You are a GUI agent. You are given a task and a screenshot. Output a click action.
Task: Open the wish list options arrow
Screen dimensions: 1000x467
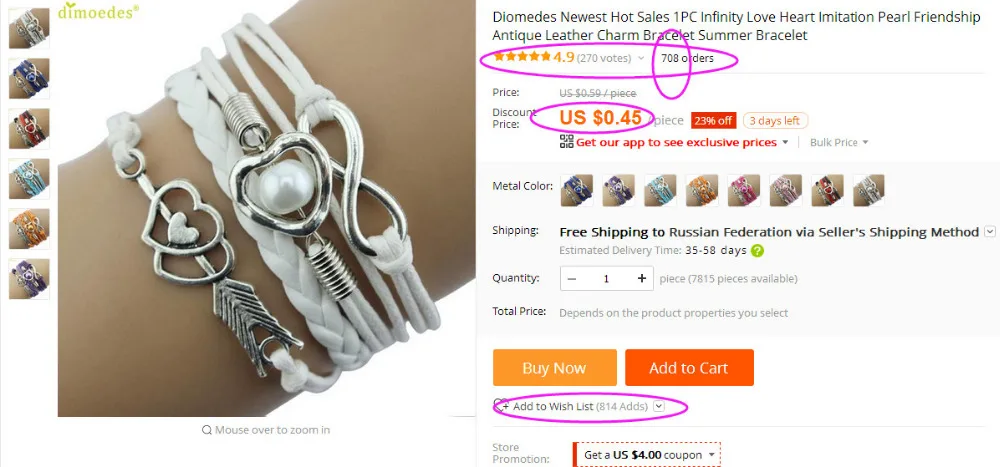[x=659, y=406]
